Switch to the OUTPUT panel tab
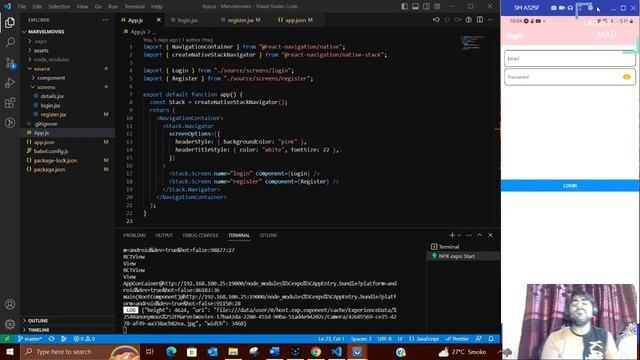This screenshot has height=360, width=640. coord(164,235)
